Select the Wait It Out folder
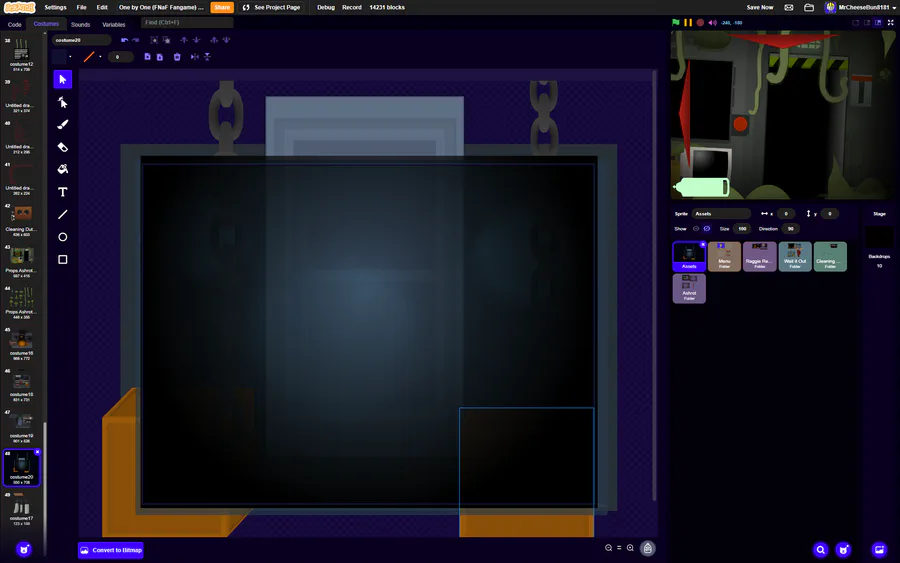Screen dimensions: 900x563 [x=795, y=256]
